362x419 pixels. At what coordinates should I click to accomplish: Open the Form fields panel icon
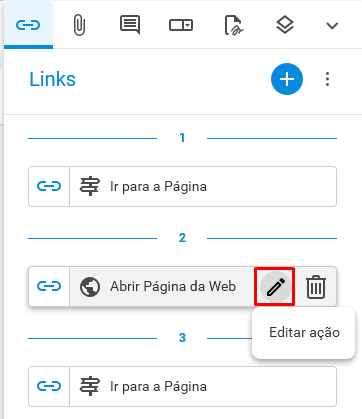click(181, 25)
